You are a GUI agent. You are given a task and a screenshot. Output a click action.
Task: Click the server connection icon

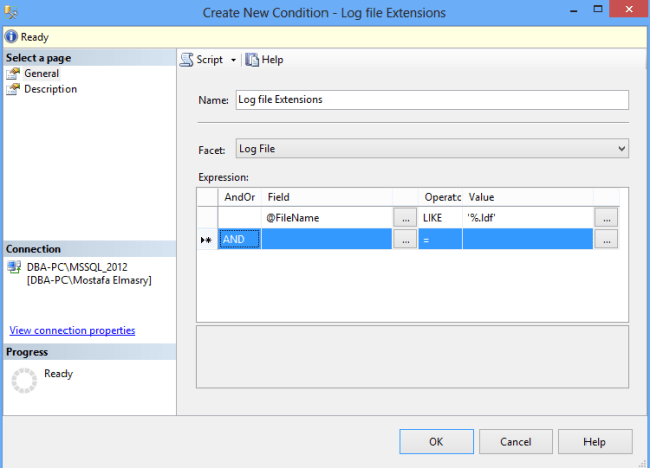coord(15,267)
